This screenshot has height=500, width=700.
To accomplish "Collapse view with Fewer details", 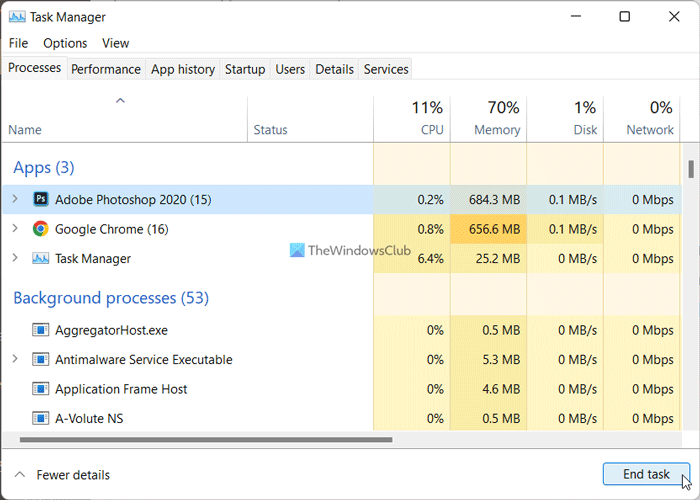I will [x=62, y=475].
